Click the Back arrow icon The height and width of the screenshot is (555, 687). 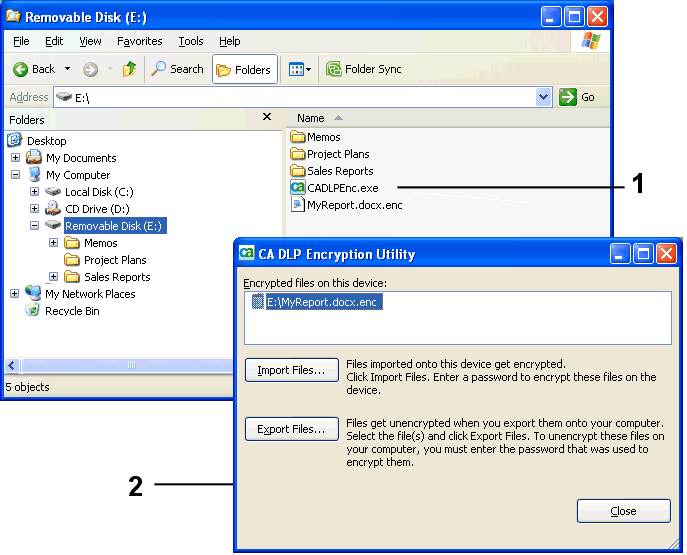click(20, 69)
